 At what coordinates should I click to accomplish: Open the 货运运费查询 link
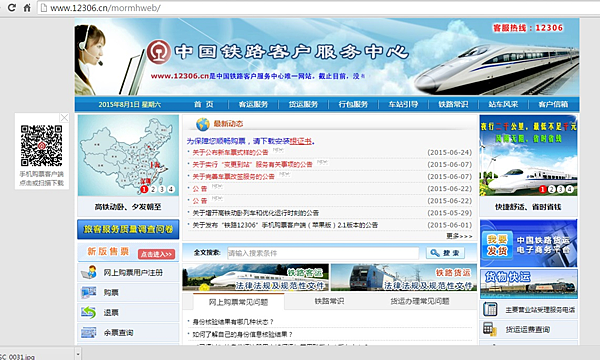[x=528, y=329]
